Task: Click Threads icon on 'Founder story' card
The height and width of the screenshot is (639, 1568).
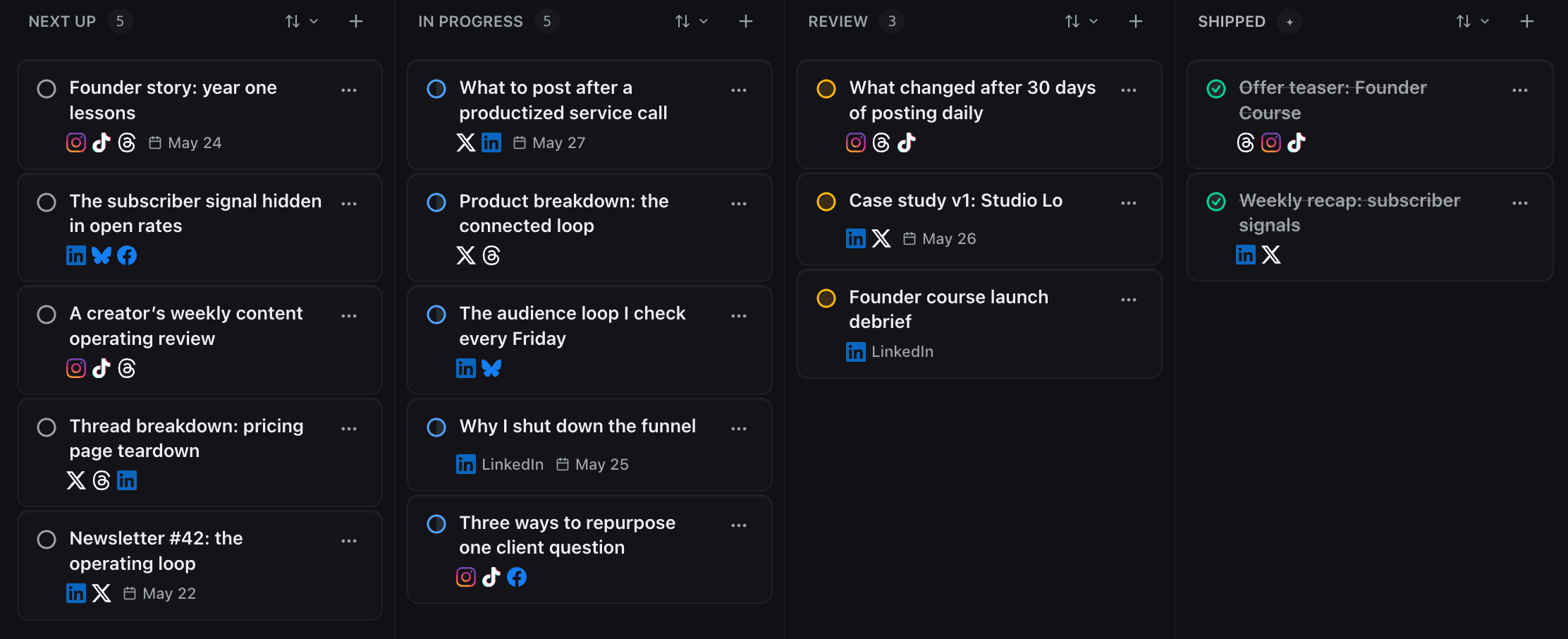Action: 127,142
